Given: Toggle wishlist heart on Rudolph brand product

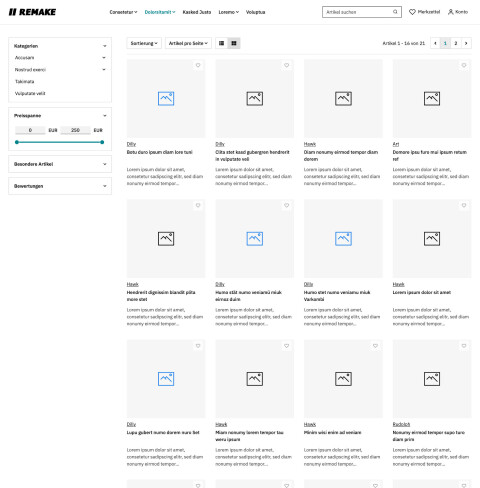Looking at the screenshot, I should pyautogui.click(x=464, y=346).
